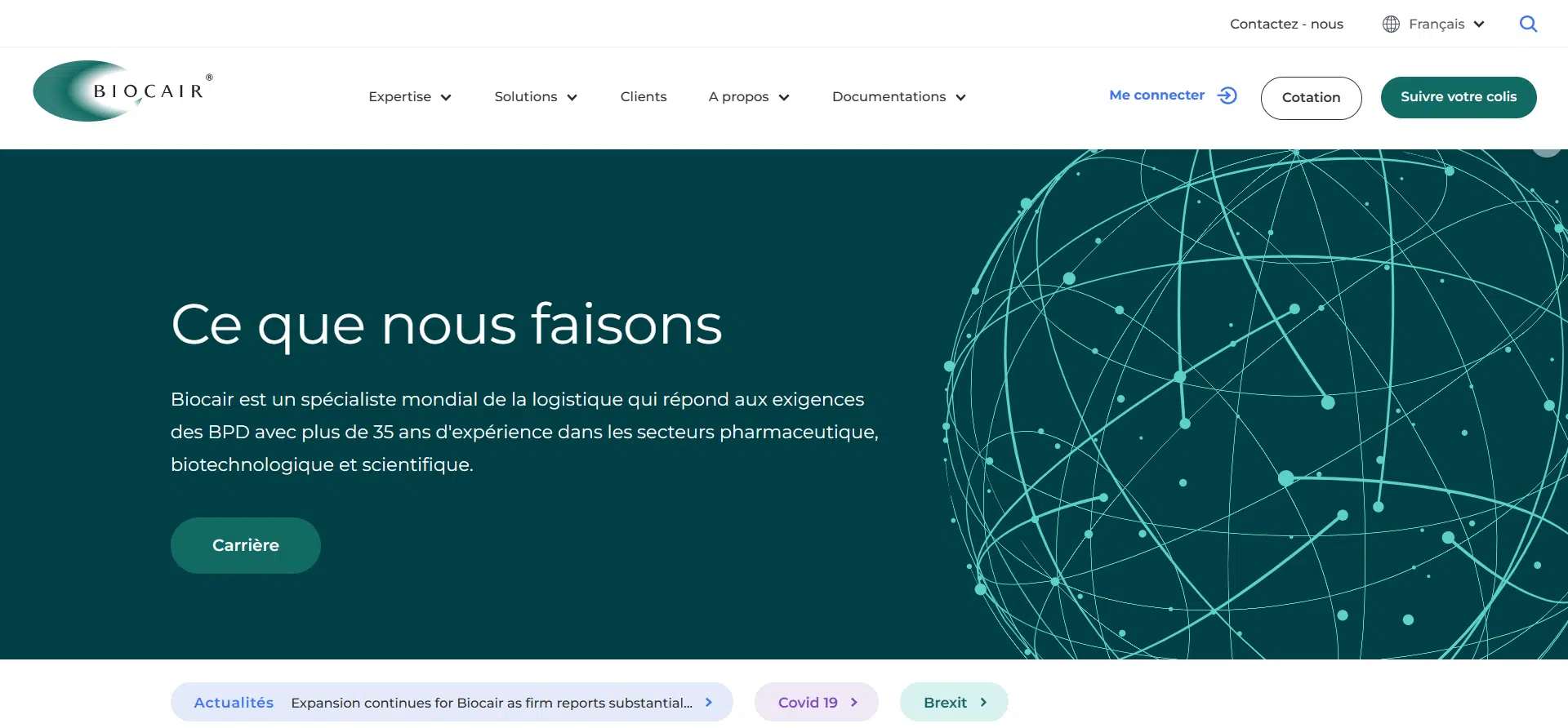Screen dimensions: 1568x728
Task: Open the A propos menu
Action: coord(739,97)
